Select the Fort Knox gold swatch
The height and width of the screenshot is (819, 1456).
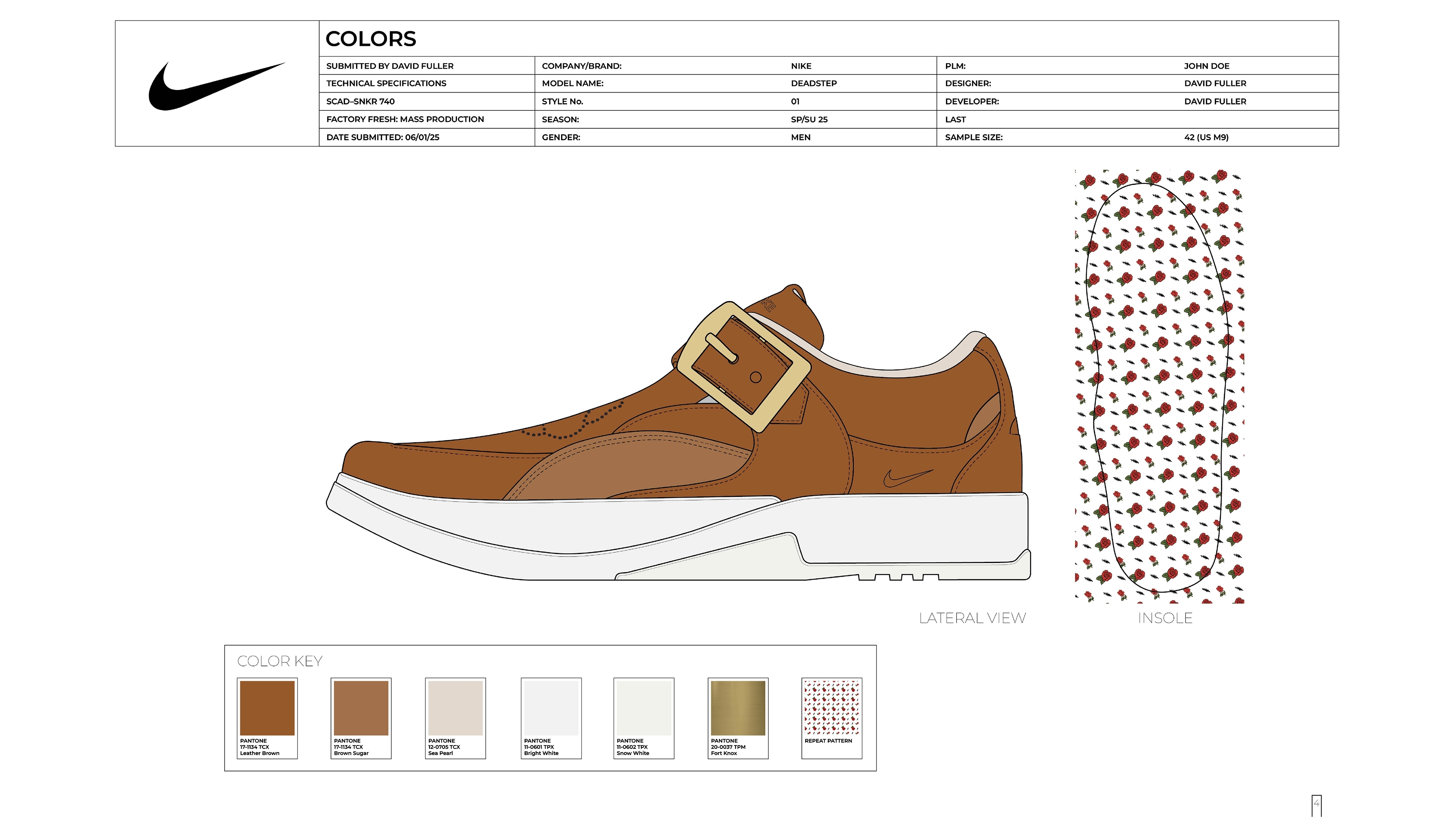click(x=738, y=708)
